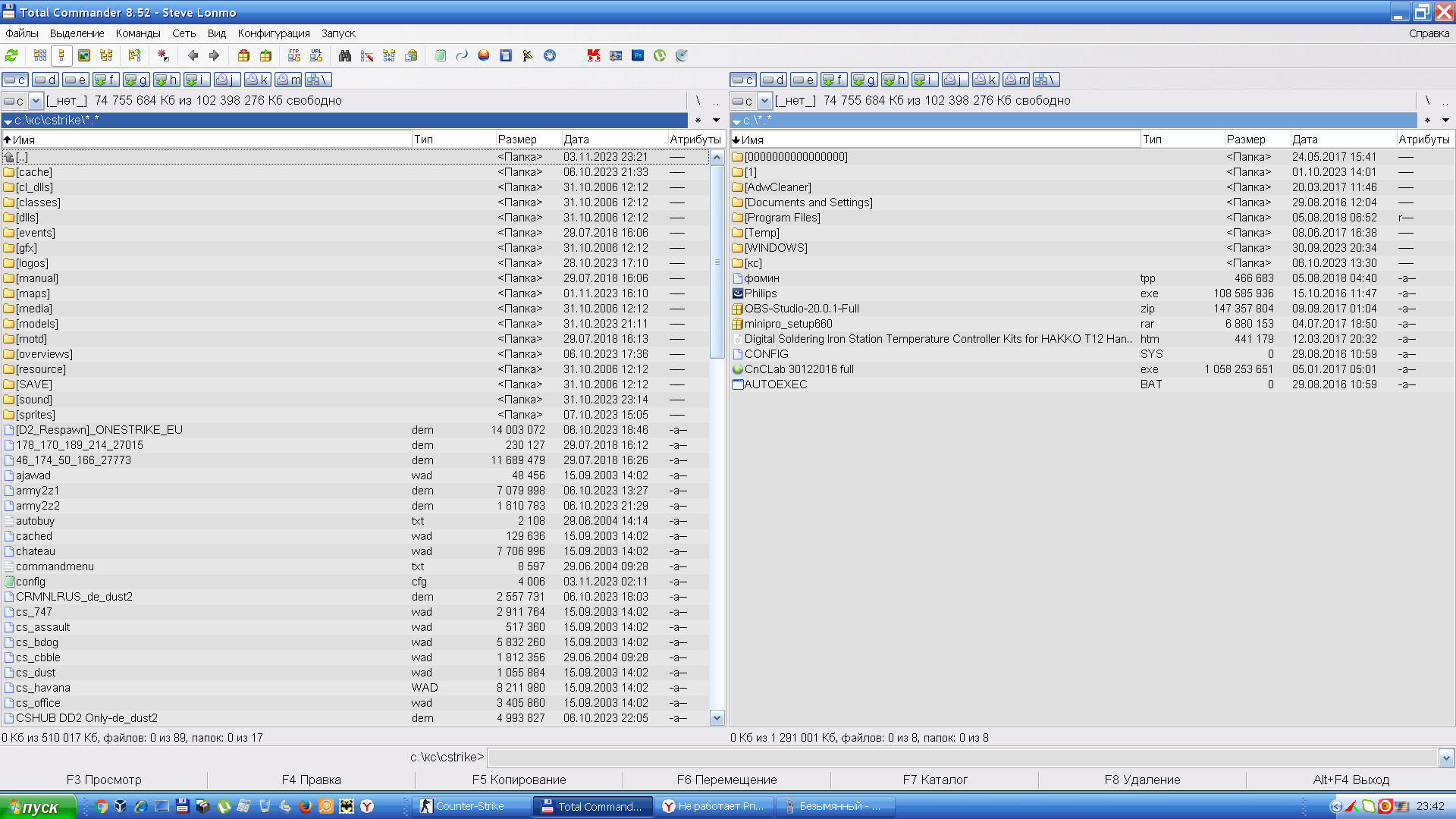Select drive f in left panel bar
The width and height of the screenshot is (1456, 819).
[x=106, y=80]
